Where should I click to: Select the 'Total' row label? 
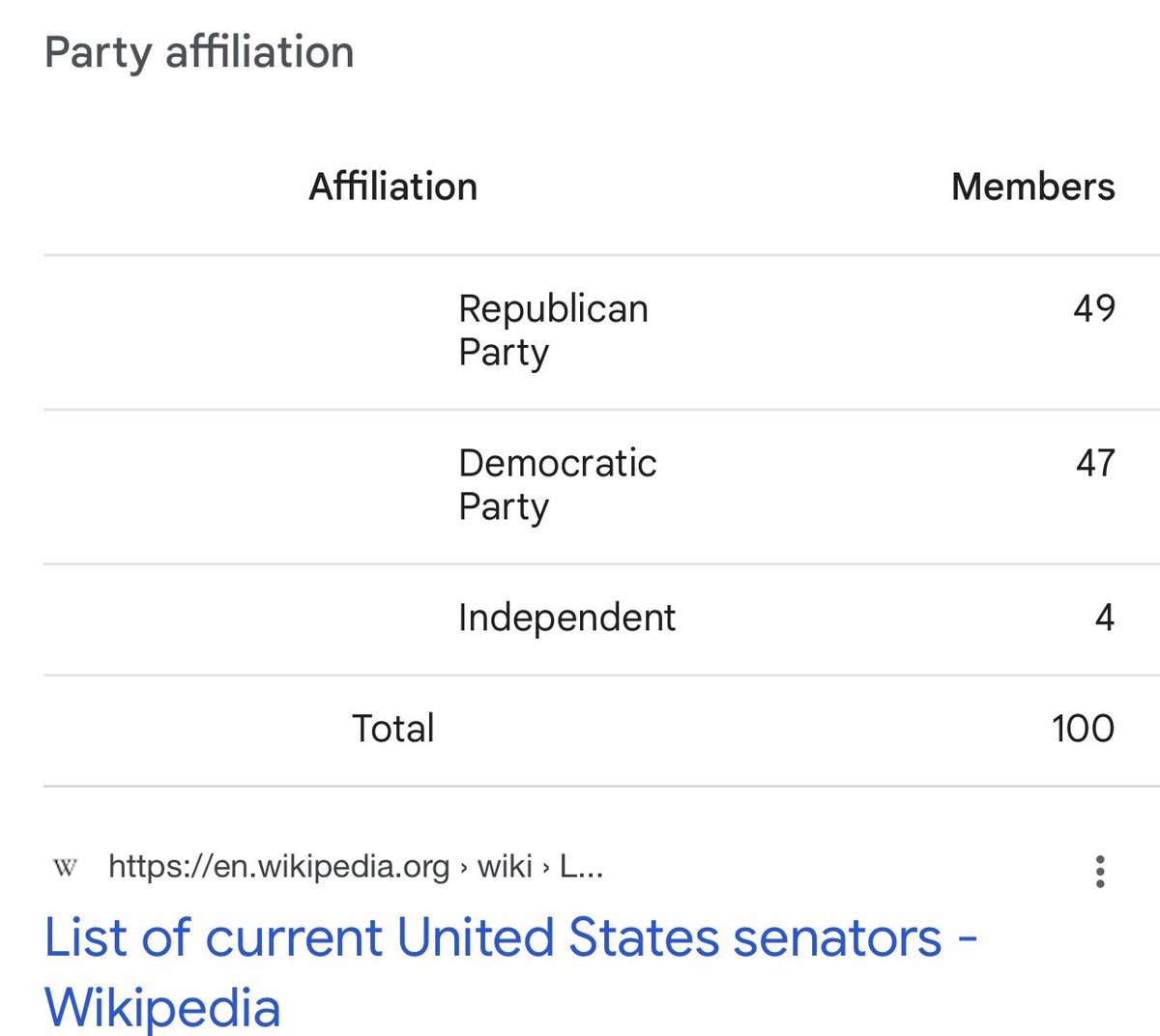point(392,729)
